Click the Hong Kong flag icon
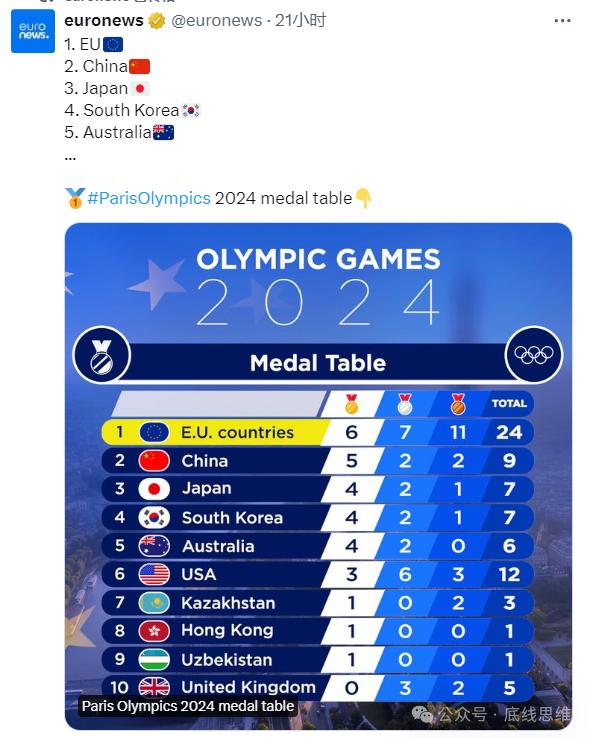 pos(154,631)
